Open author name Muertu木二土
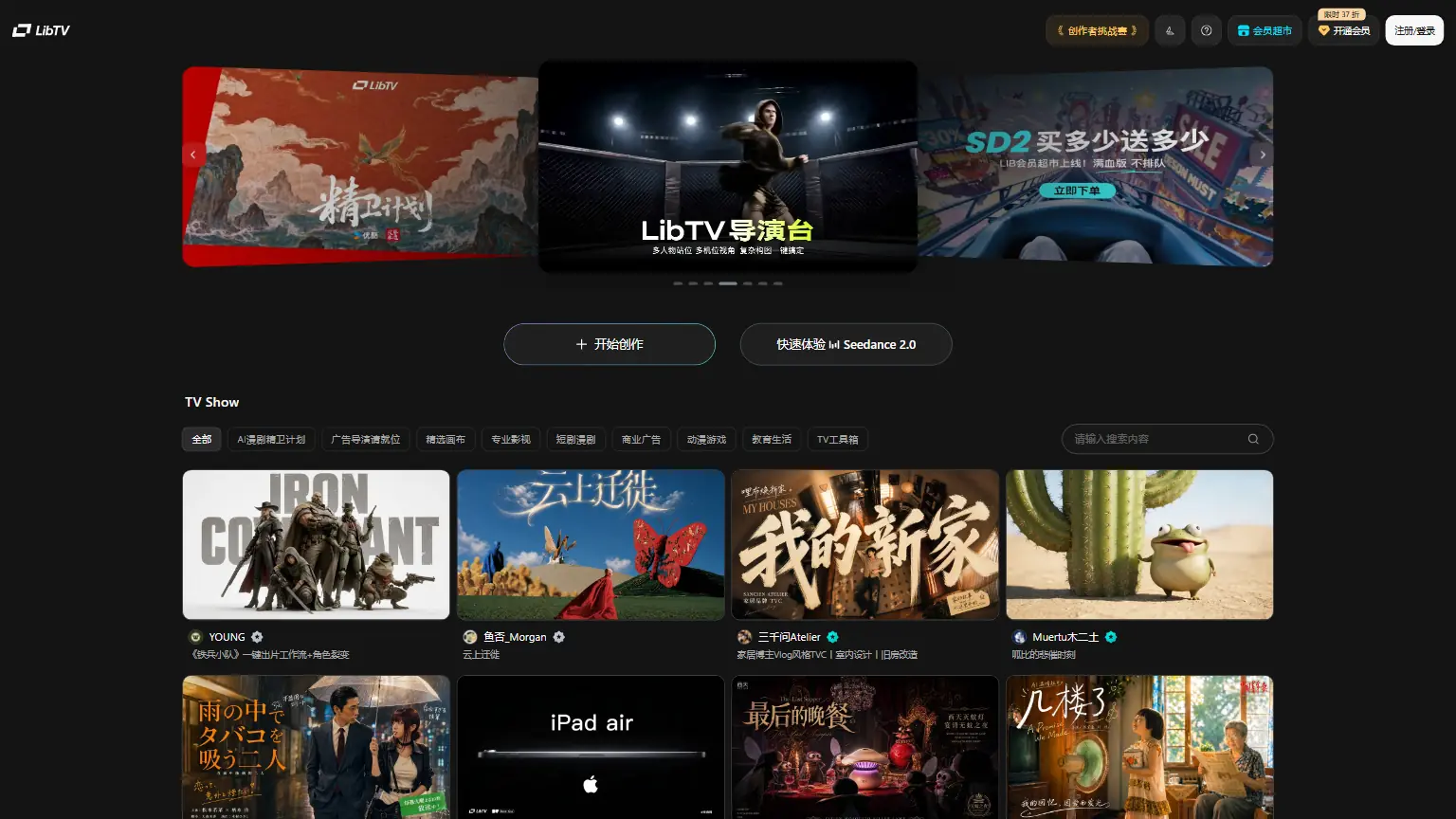1456x819 pixels. tap(1065, 637)
